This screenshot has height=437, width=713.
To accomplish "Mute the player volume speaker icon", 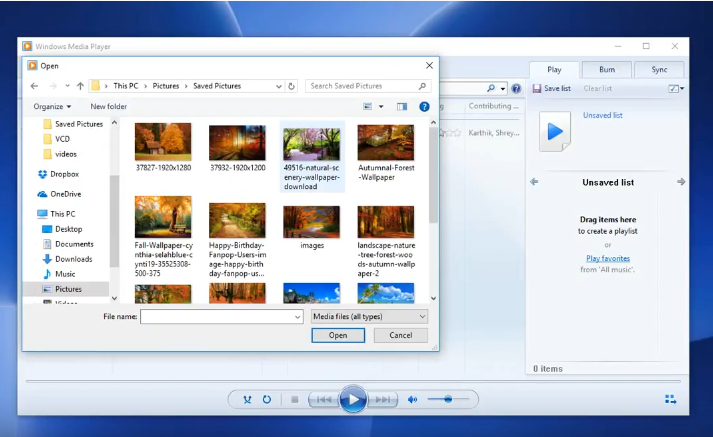I will pos(412,400).
